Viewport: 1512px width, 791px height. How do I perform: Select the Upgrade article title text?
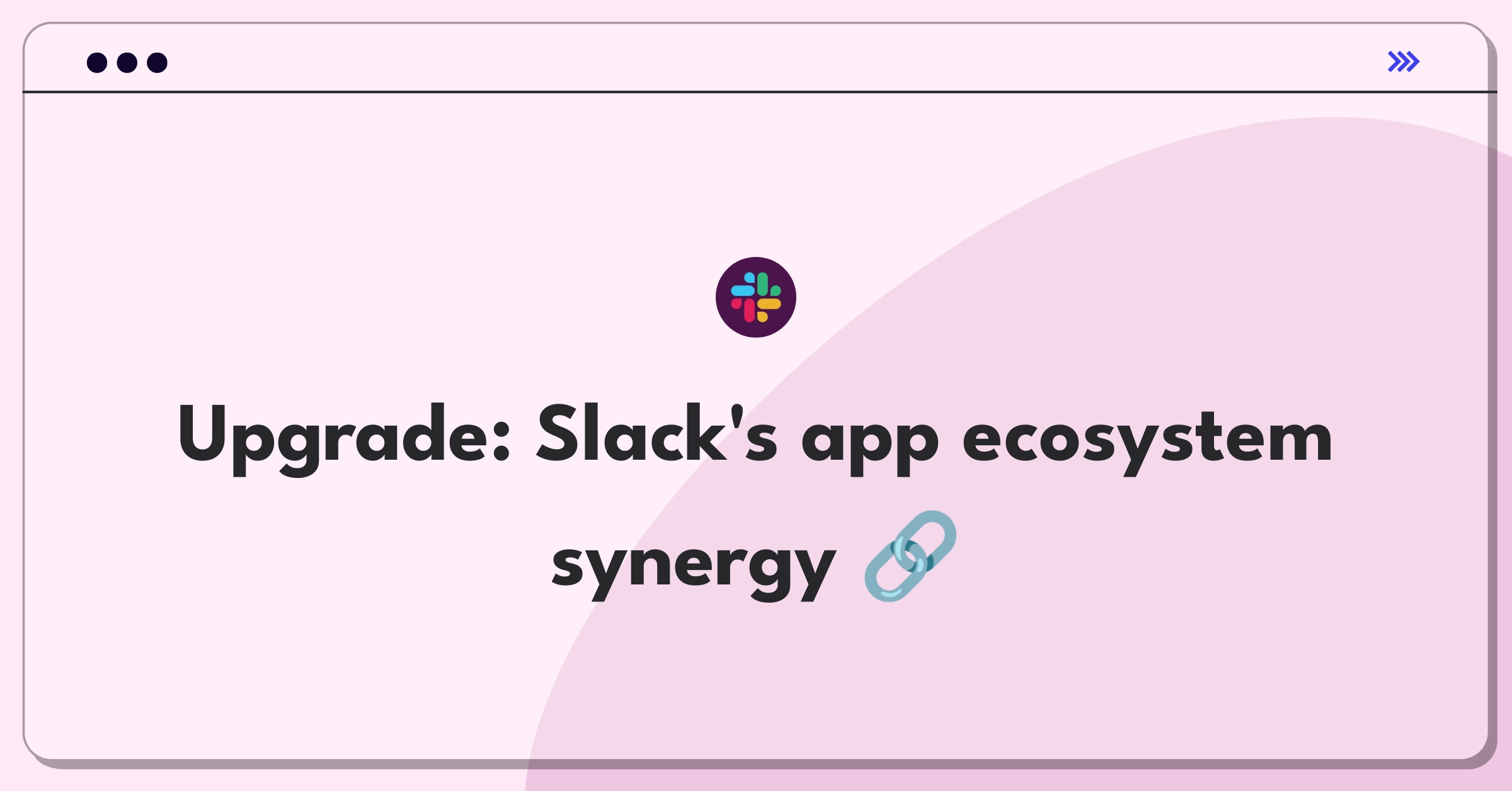756,489
